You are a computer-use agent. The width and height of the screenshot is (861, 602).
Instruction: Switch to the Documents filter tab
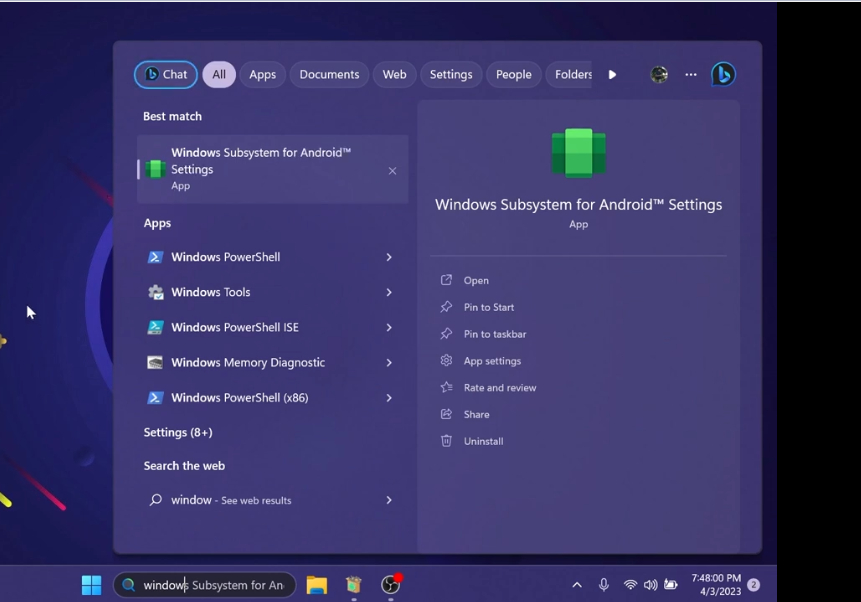pyautogui.click(x=329, y=74)
